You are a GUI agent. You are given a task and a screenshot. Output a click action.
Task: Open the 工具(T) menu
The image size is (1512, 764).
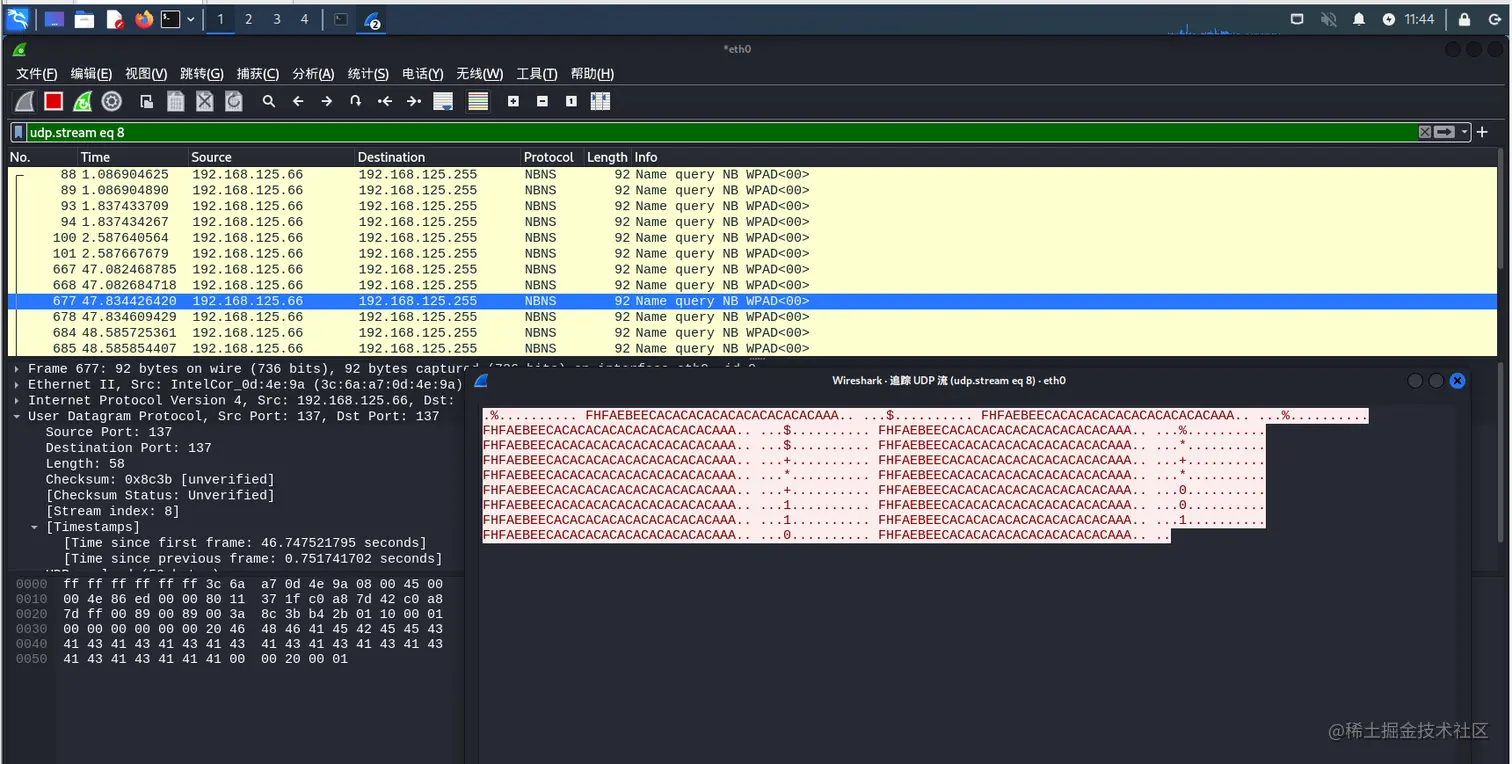pyautogui.click(x=537, y=74)
